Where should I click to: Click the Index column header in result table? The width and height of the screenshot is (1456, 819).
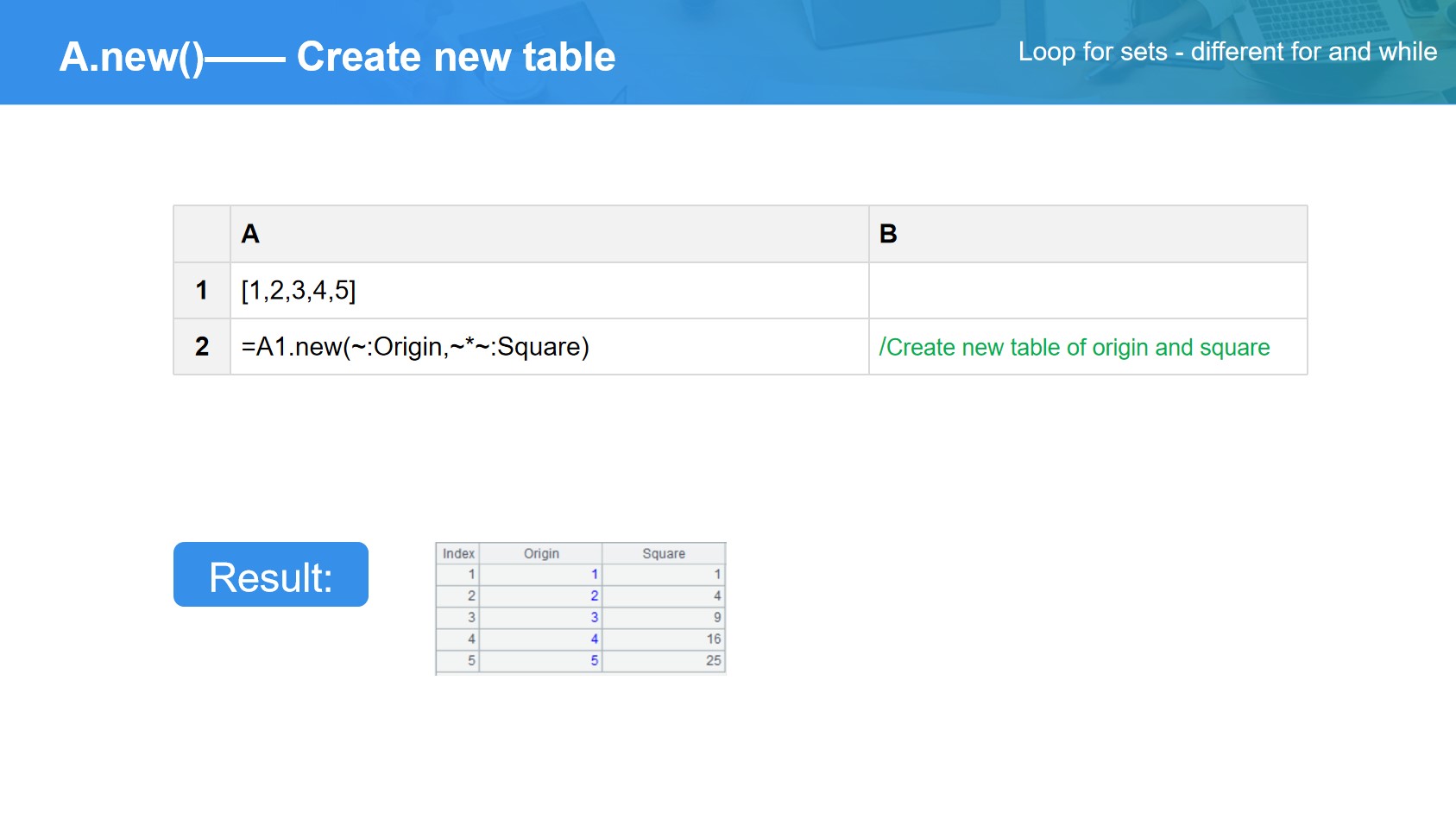[x=458, y=553]
